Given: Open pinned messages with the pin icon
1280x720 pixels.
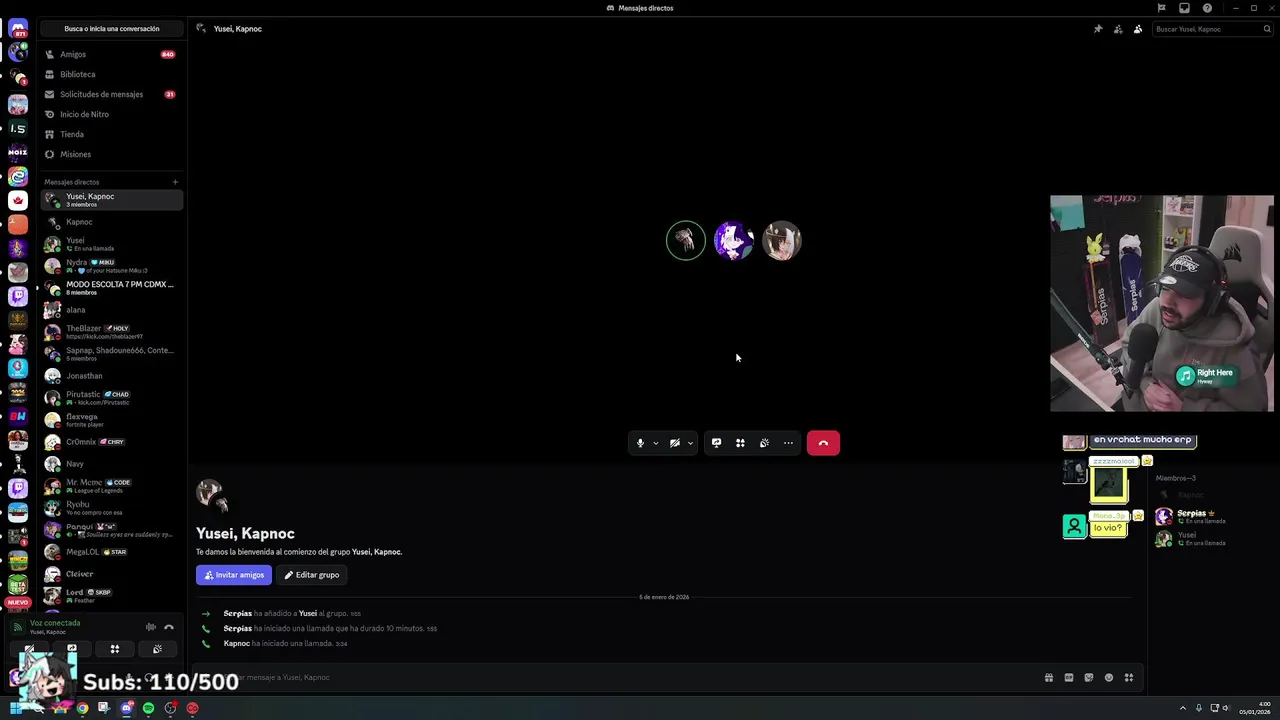Looking at the screenshot, I should (x=1098, y=29).
